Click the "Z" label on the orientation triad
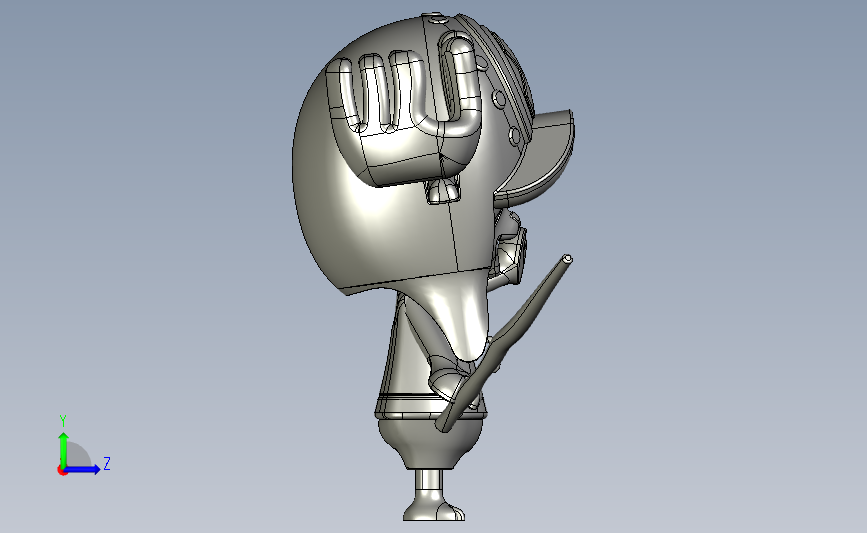Image resolution: width=867 pixels, height=533 pixels. click(x=107, y=463)
